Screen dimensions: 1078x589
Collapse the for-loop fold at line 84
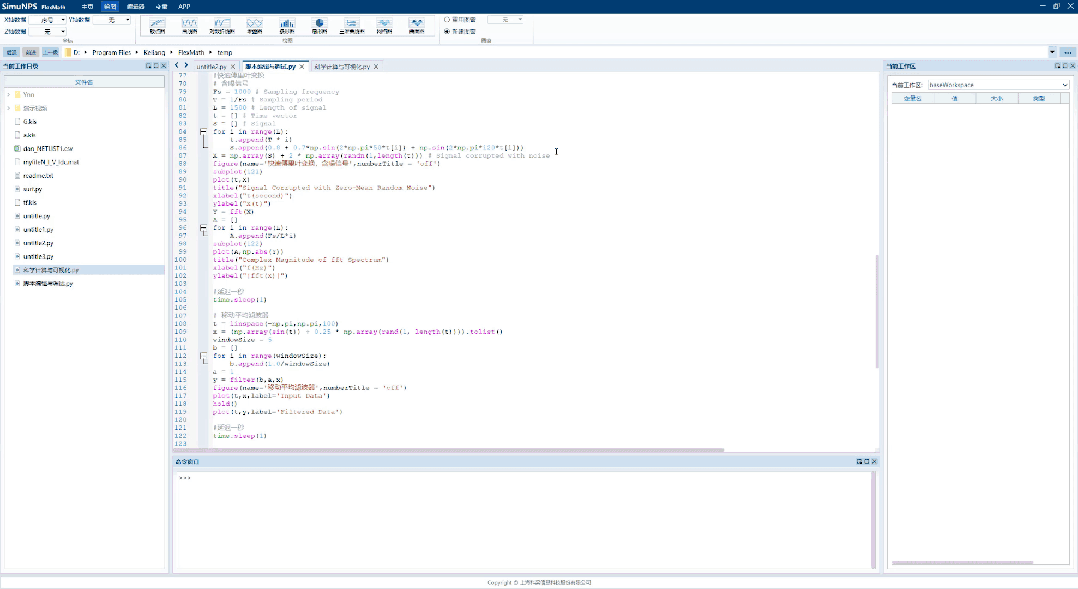click(203, 132)
